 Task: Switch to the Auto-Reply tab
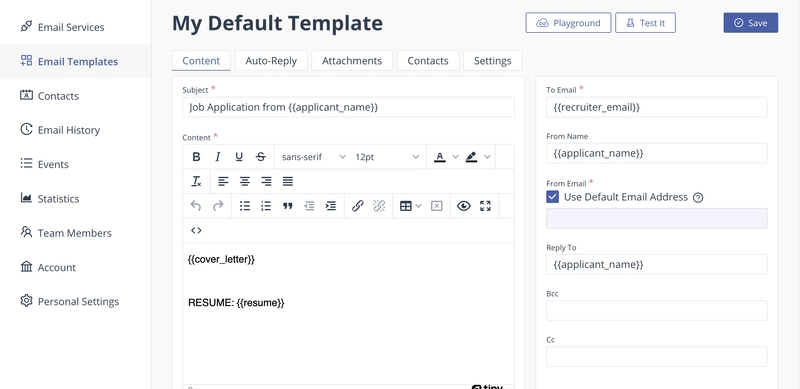[271, 61]
